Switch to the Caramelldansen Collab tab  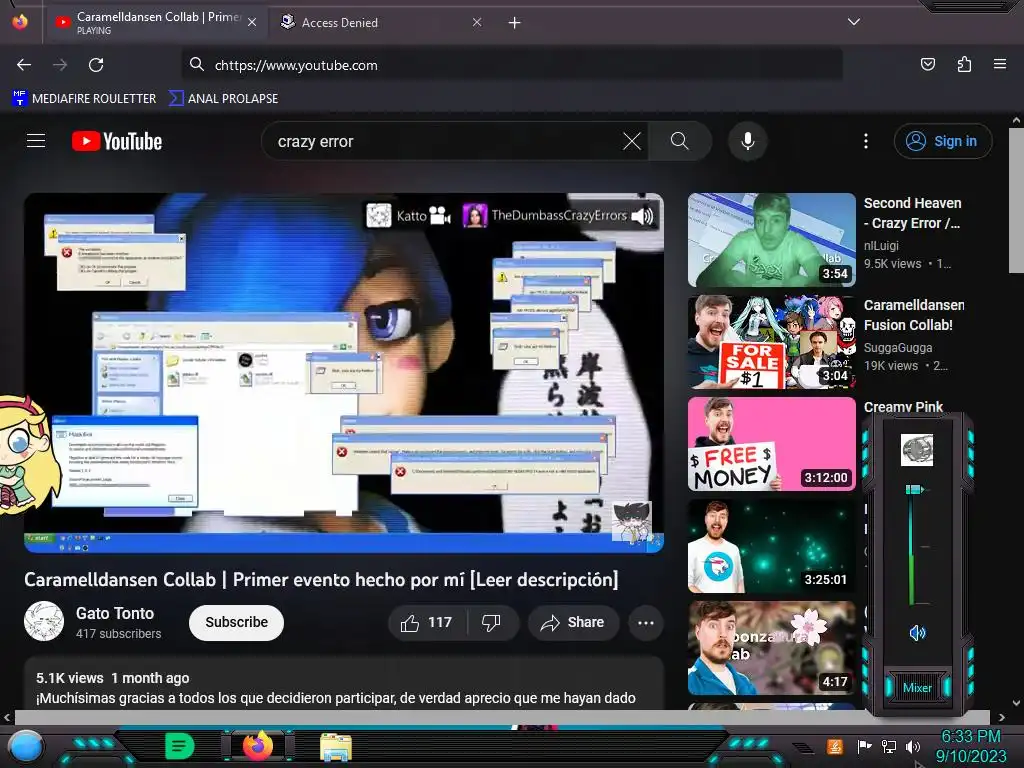(155, 22)
